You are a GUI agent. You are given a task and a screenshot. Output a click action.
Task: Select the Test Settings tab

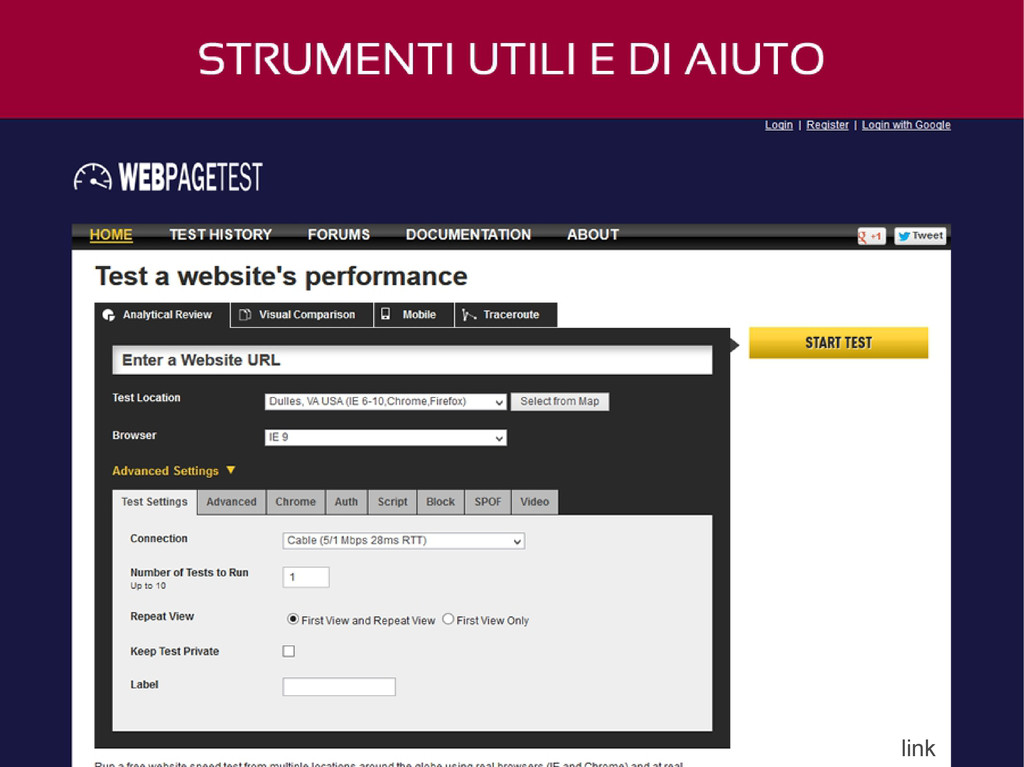tap(154, 502)
